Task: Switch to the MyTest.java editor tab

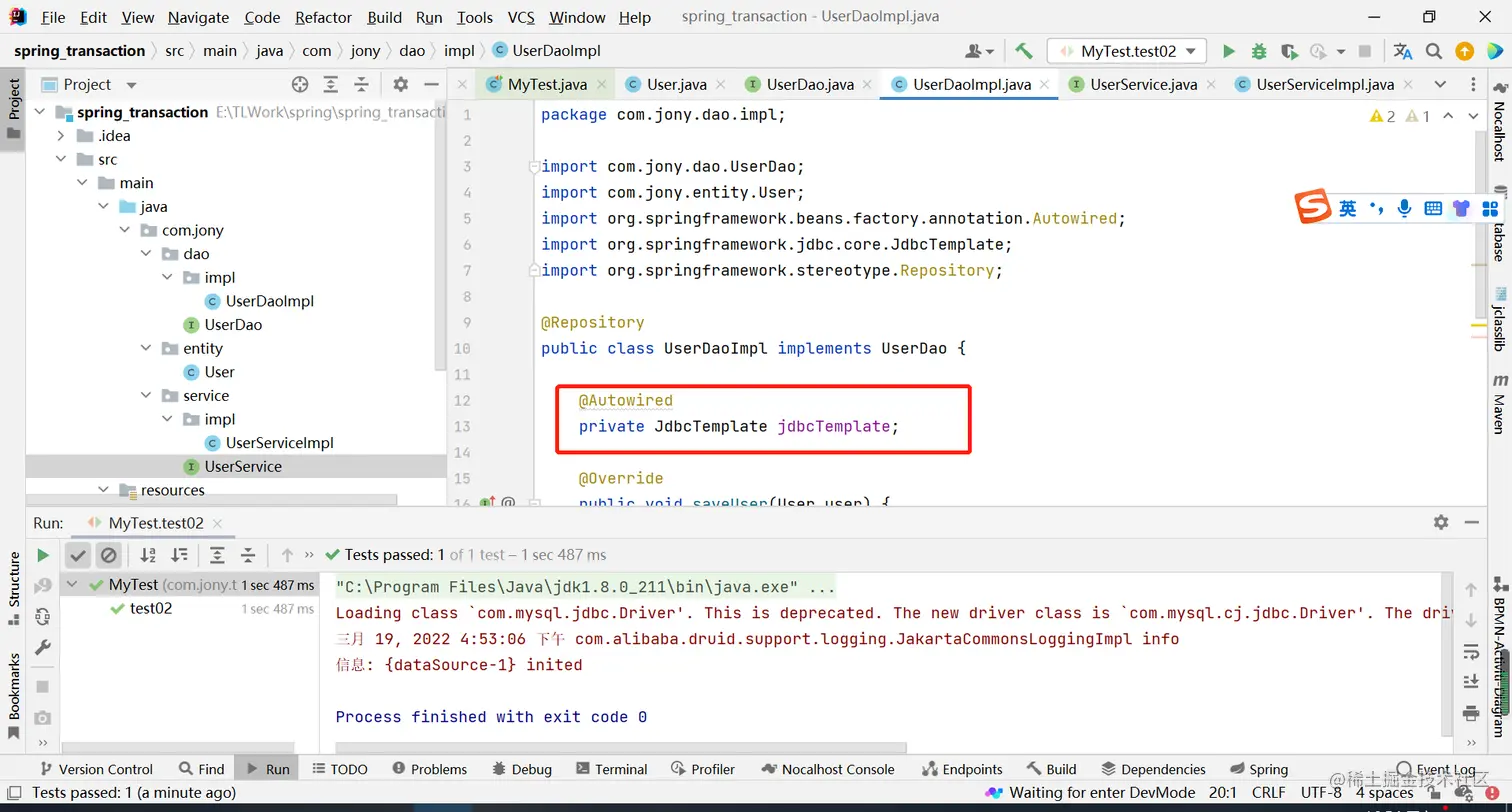Action: tap(546, 85)
